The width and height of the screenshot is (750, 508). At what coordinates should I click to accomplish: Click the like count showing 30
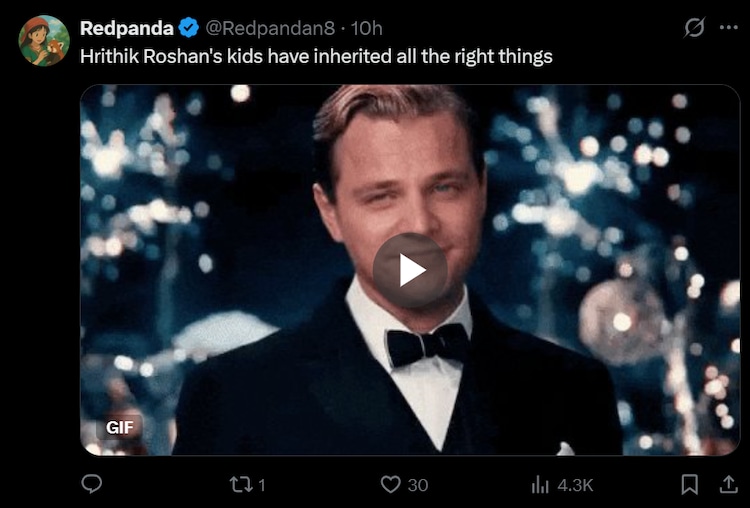pyautogui.click(x=418, y=484)
